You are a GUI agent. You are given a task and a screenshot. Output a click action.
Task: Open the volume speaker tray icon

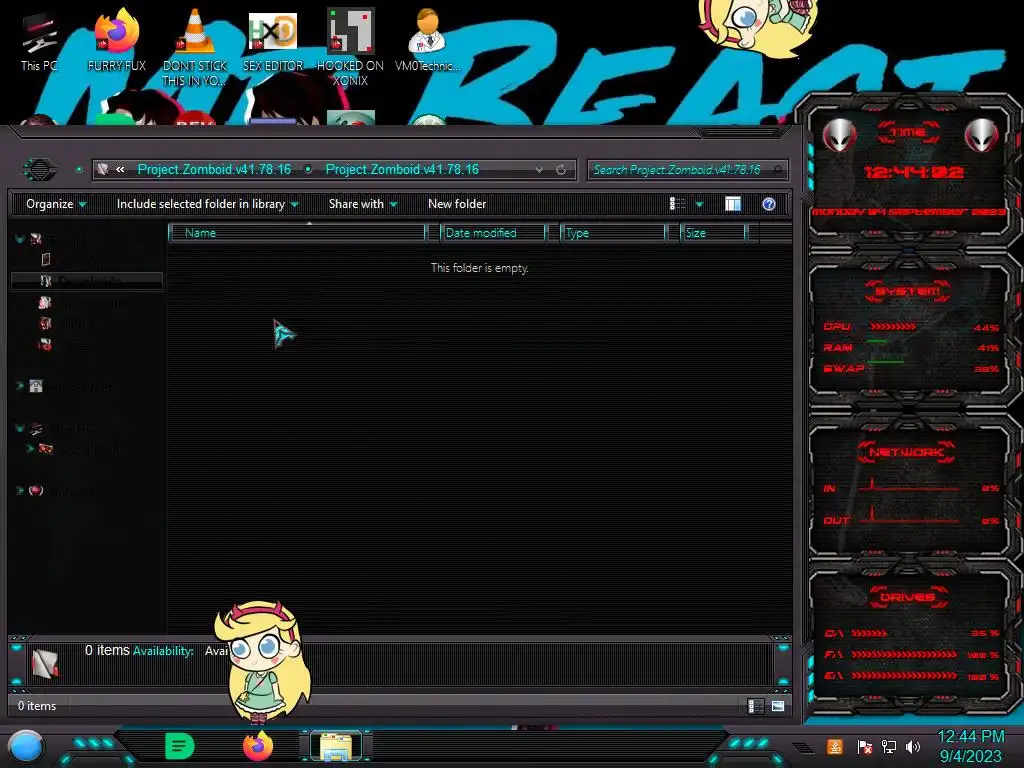[x=912, y=746]
